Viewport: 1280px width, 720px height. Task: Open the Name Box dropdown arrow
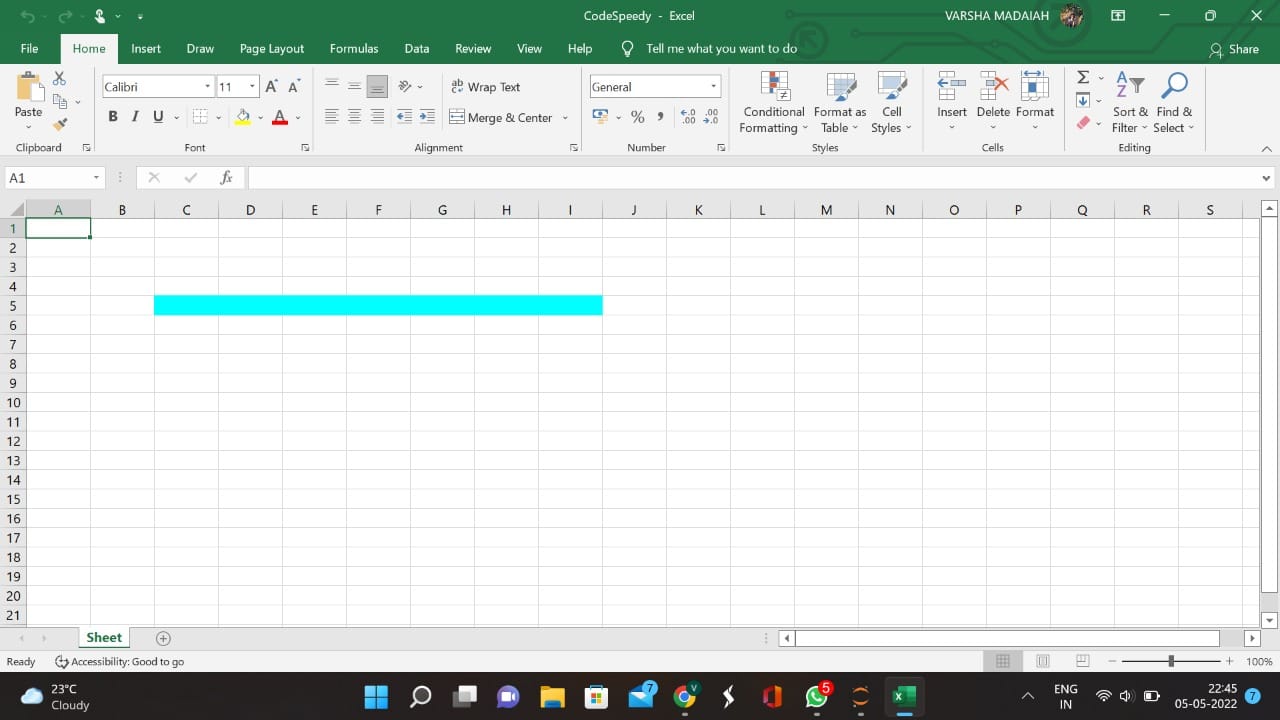tap(97, 178)
